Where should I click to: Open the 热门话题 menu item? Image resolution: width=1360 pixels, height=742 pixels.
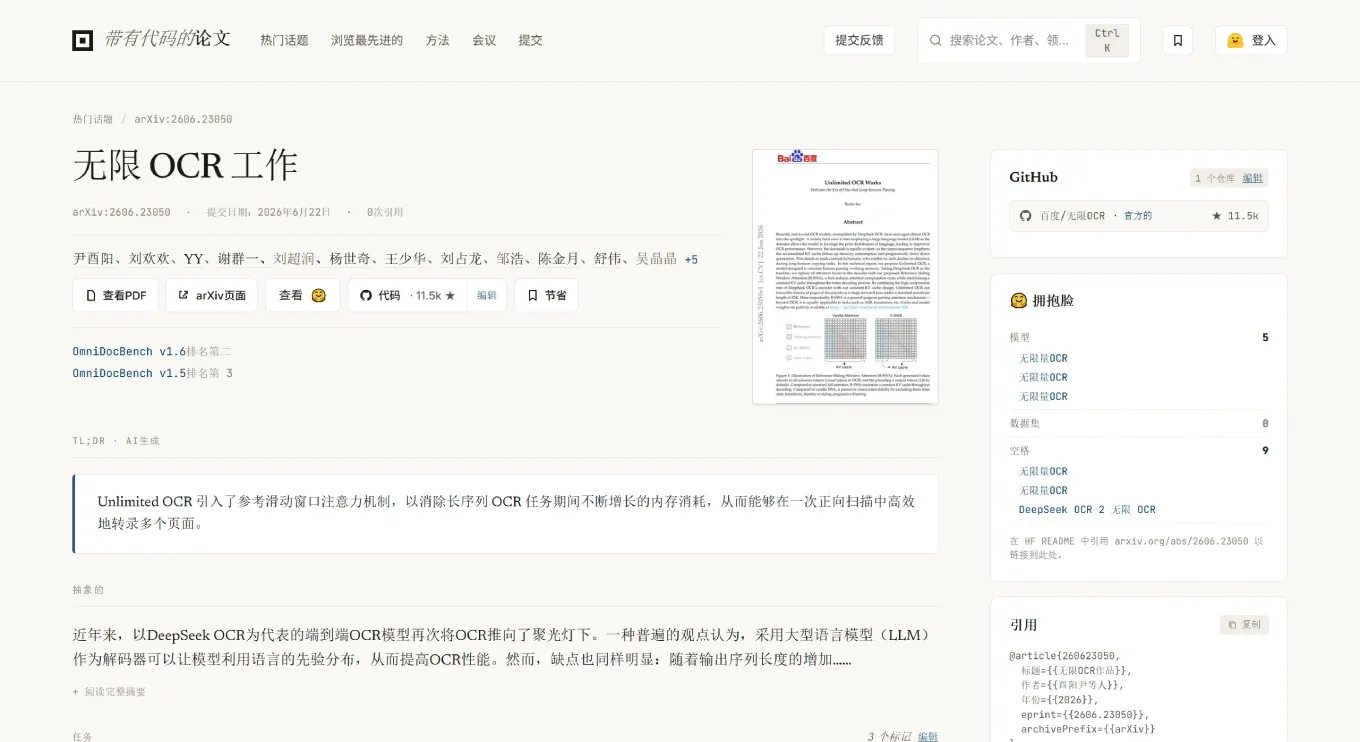coord(284,40)
